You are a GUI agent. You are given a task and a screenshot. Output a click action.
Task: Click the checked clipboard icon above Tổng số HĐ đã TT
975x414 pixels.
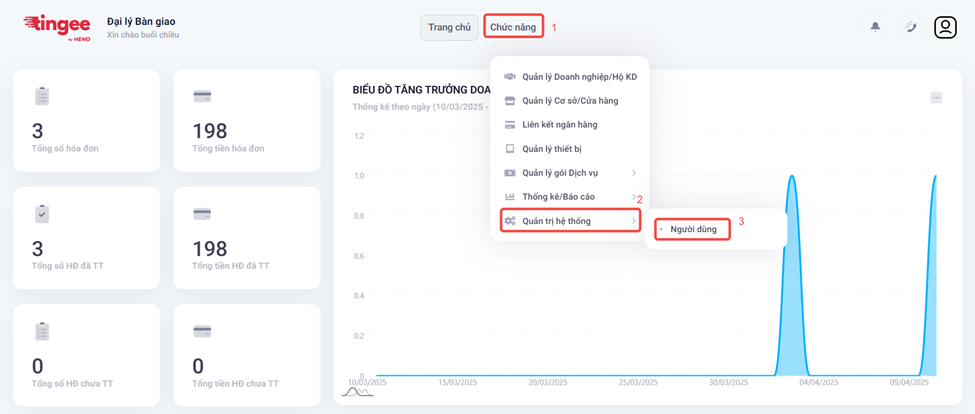pyautogui.click(x=41, y=214)
